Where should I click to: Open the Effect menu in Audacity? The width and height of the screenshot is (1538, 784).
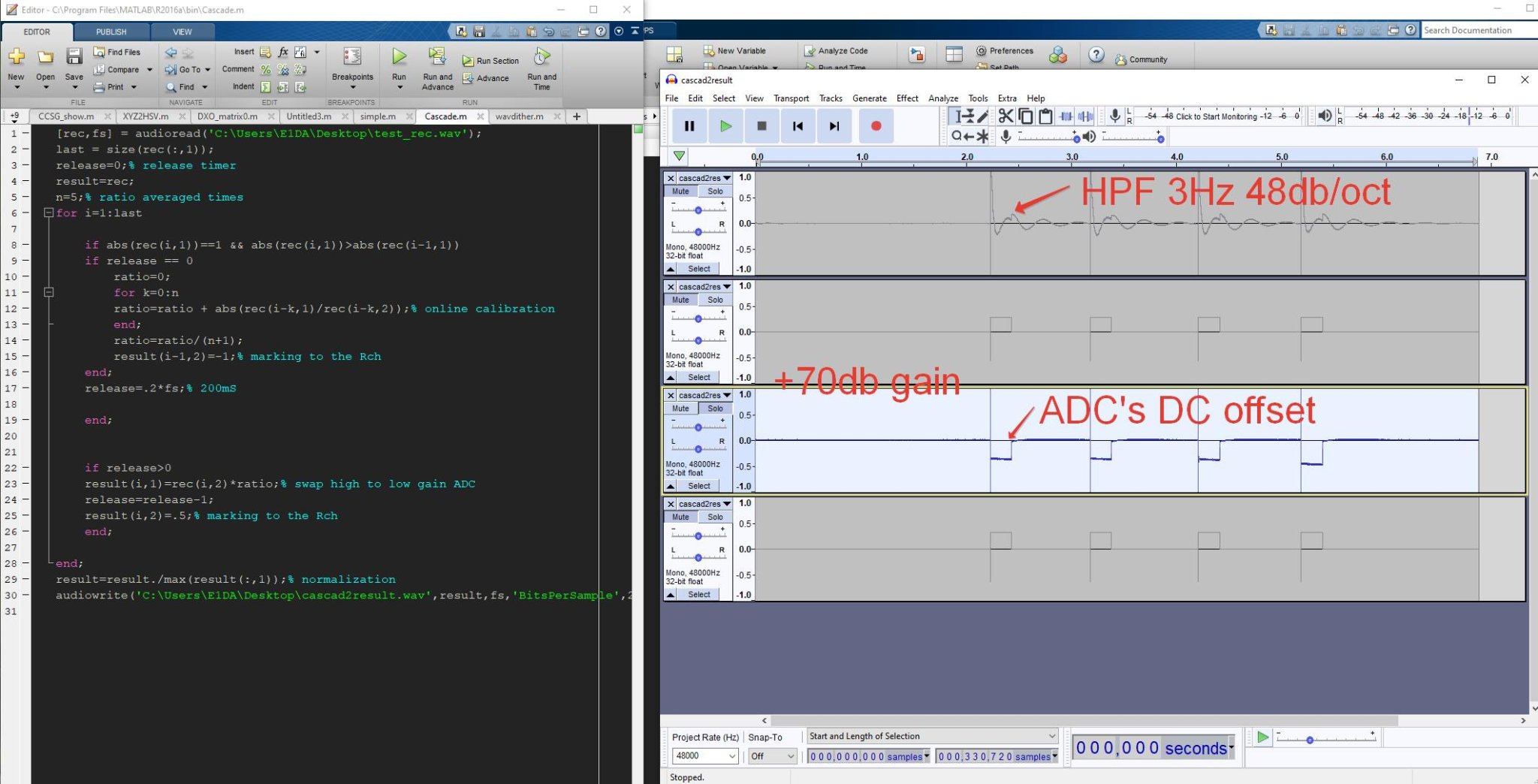pyautogui.click(x=907, y=98)
